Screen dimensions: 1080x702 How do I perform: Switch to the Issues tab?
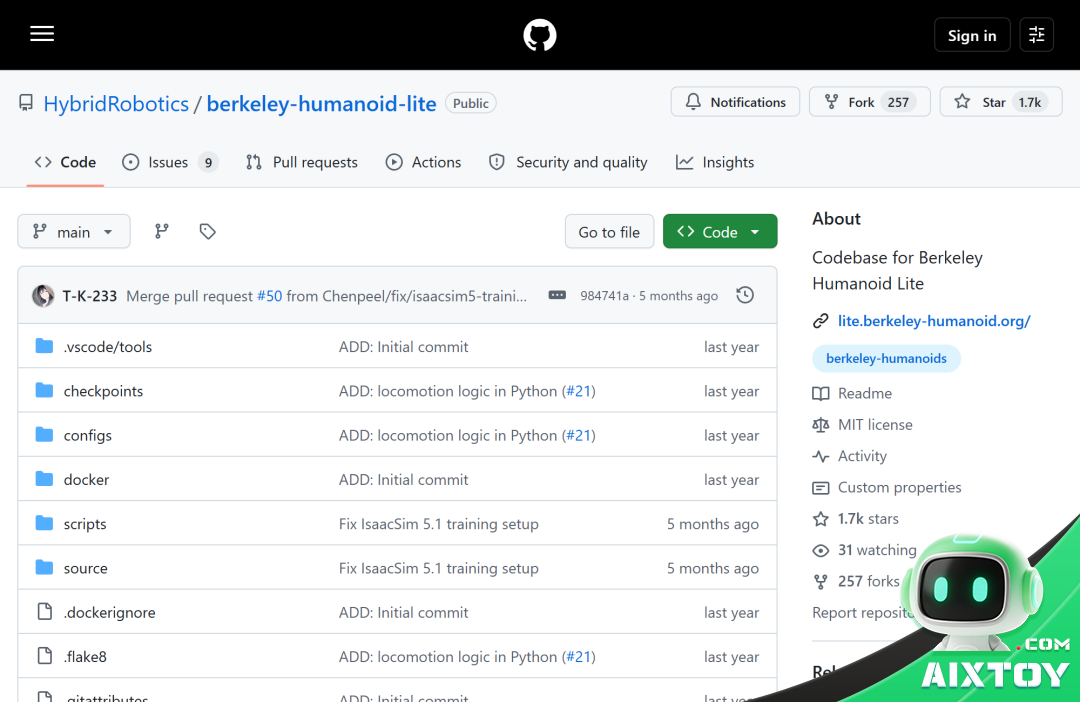169,162
